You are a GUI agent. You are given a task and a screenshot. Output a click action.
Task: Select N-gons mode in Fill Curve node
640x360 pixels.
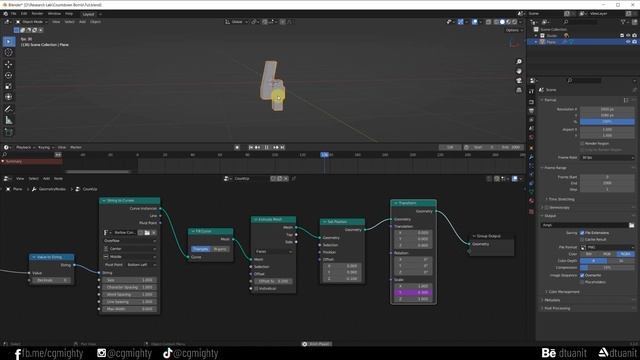tap(220, 249)
